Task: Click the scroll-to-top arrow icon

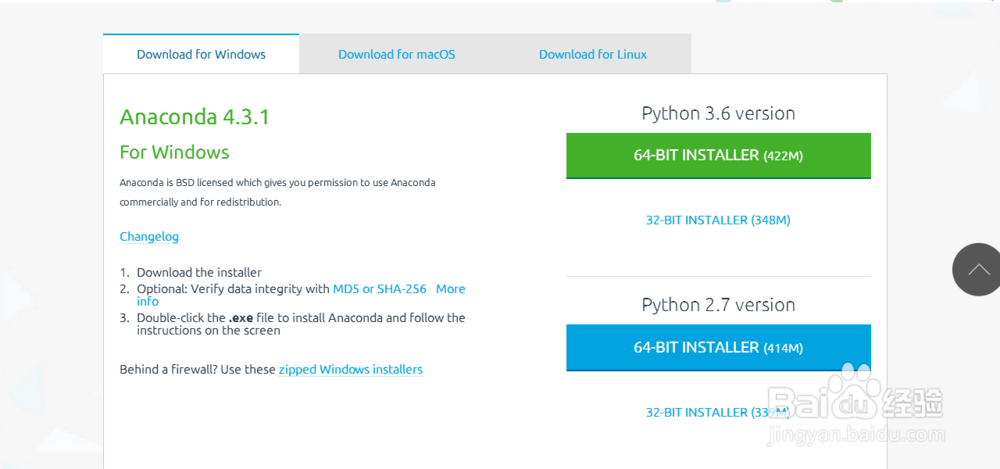Action: click(x=979, y=269)
